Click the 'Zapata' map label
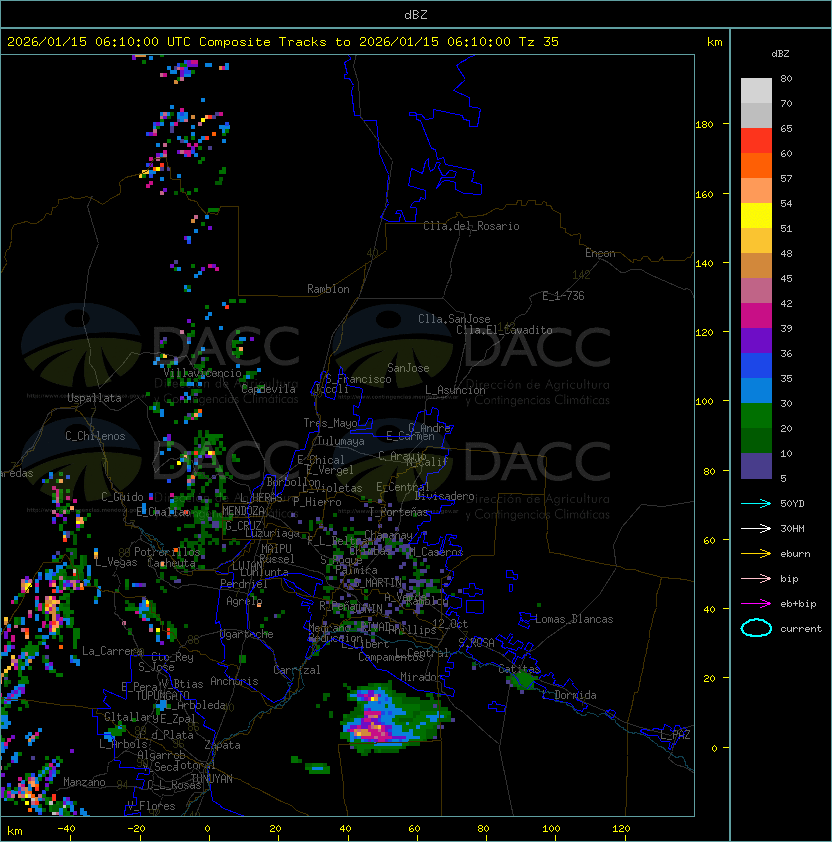Viewport: 832px width, 842px height. pyautogui.click(x=222, y=745)
